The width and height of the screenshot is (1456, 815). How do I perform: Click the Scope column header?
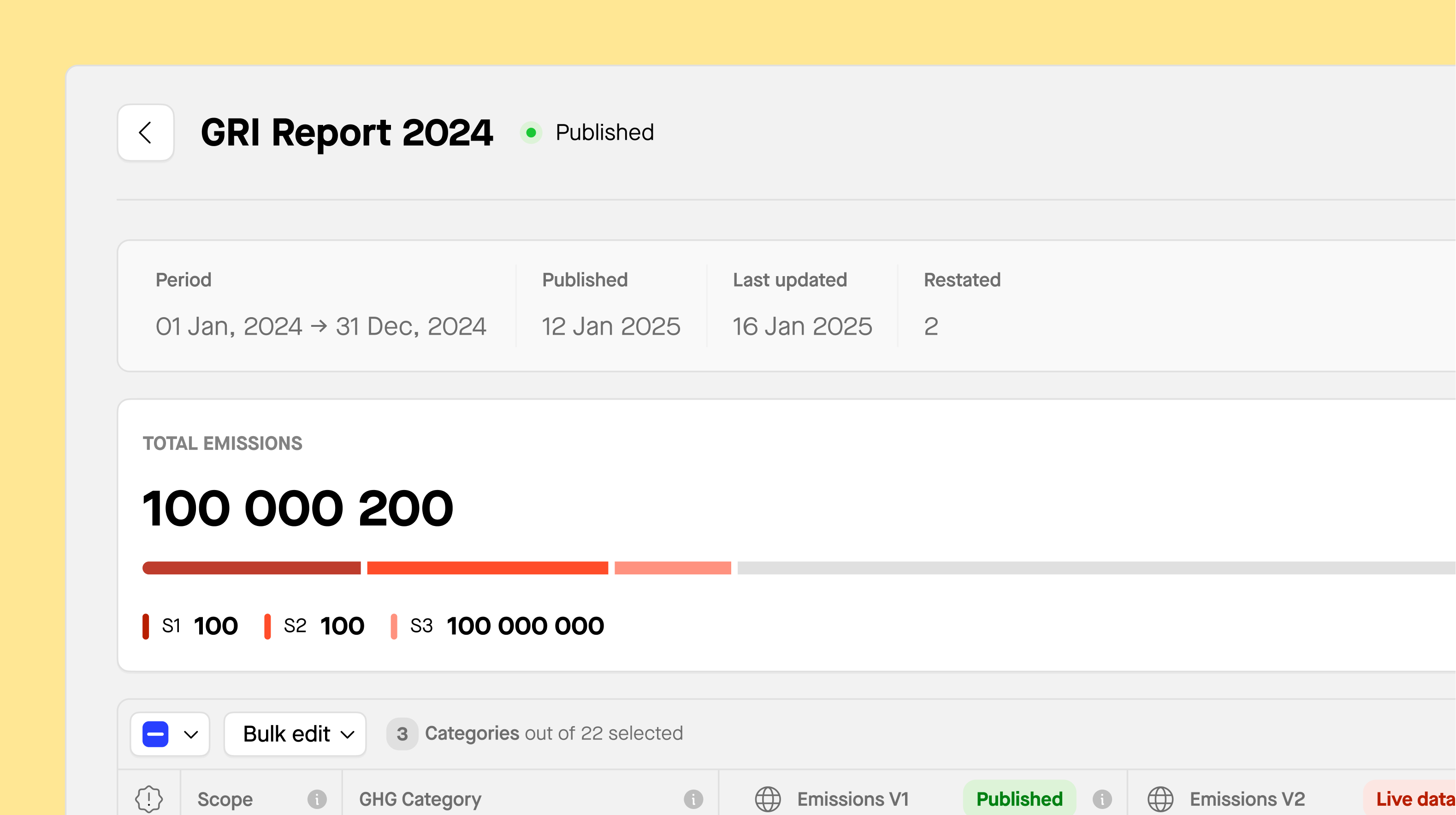225,798
